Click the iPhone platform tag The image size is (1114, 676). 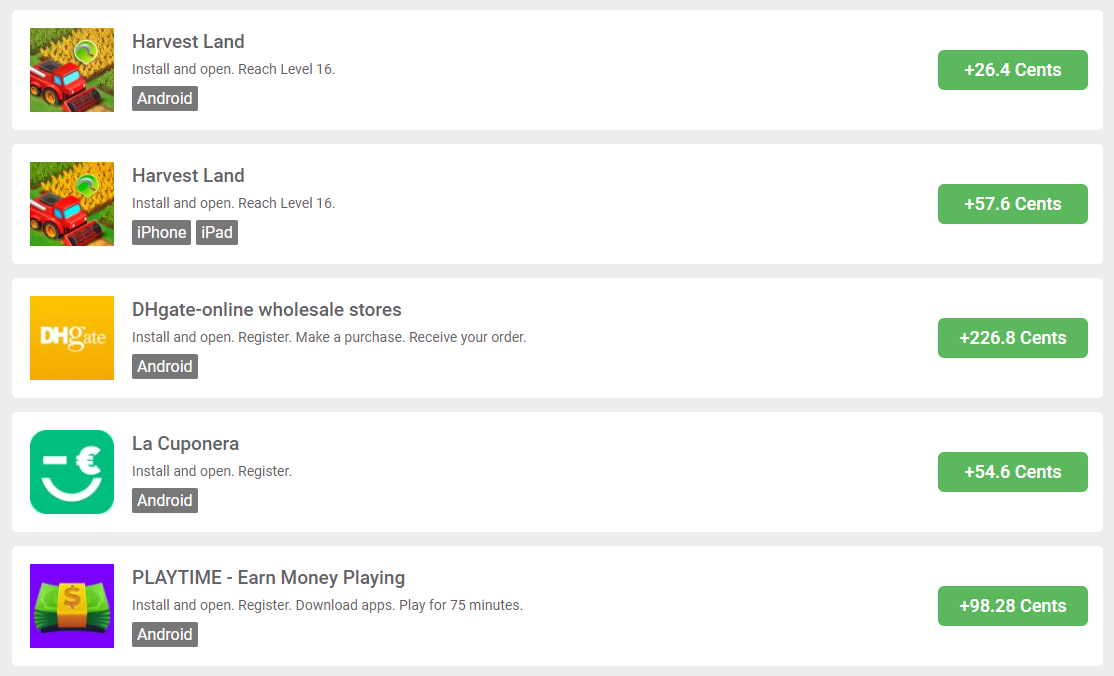pyautogui.click(x=161, y=233)
